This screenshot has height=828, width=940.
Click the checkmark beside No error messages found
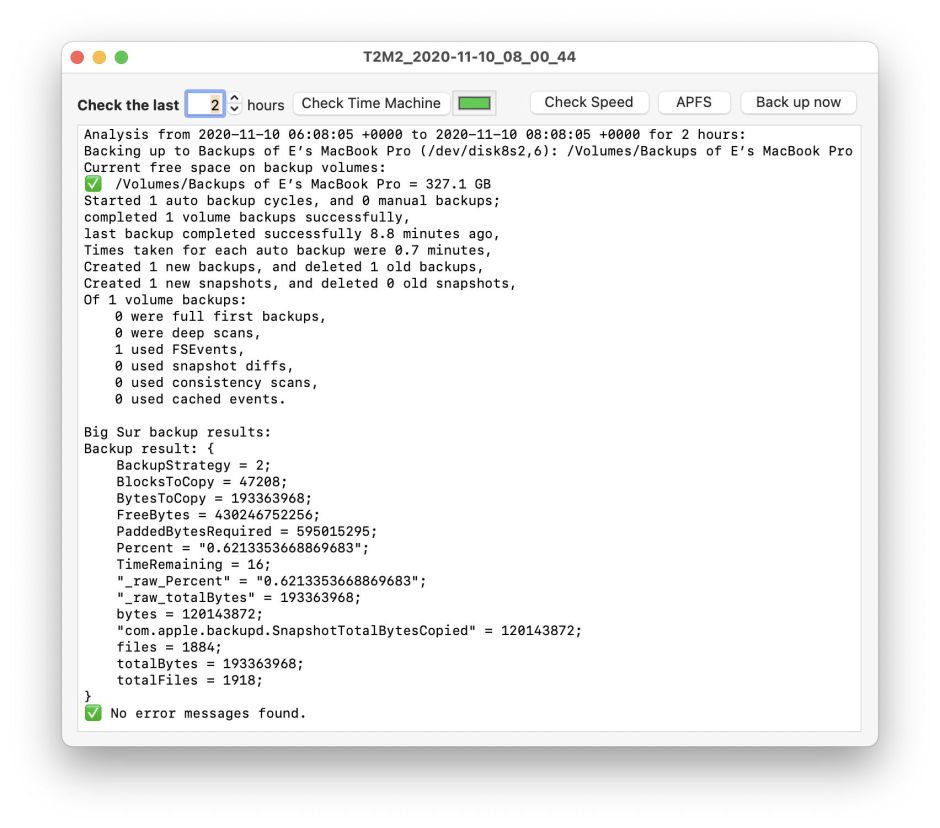click(x=93, y=713)
